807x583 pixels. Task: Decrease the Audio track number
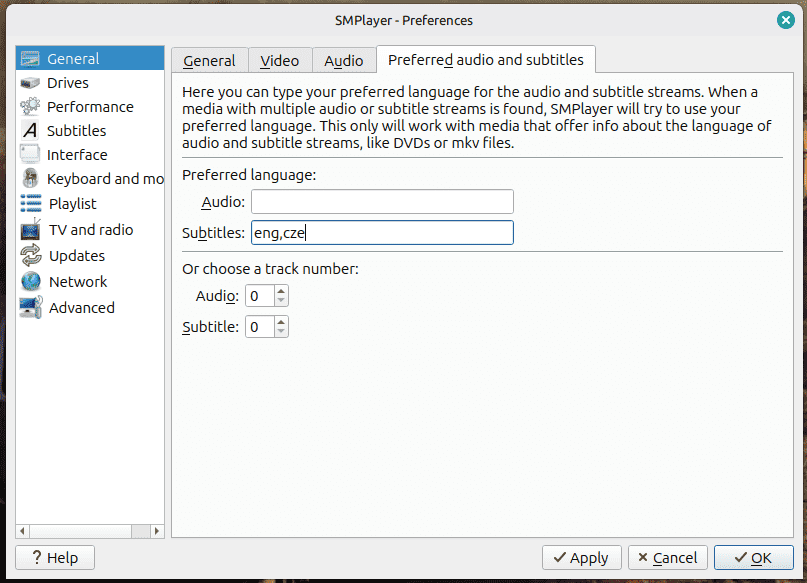(281, 301)
